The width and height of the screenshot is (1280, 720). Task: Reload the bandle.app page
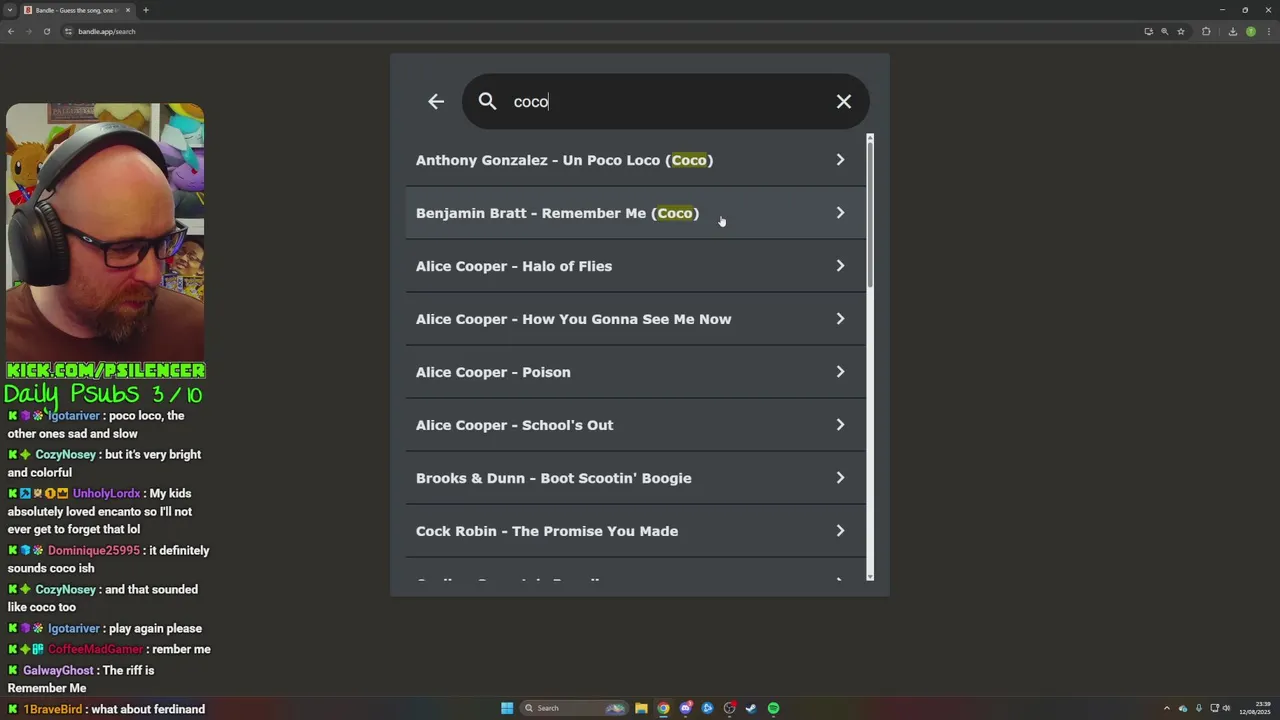46,31
